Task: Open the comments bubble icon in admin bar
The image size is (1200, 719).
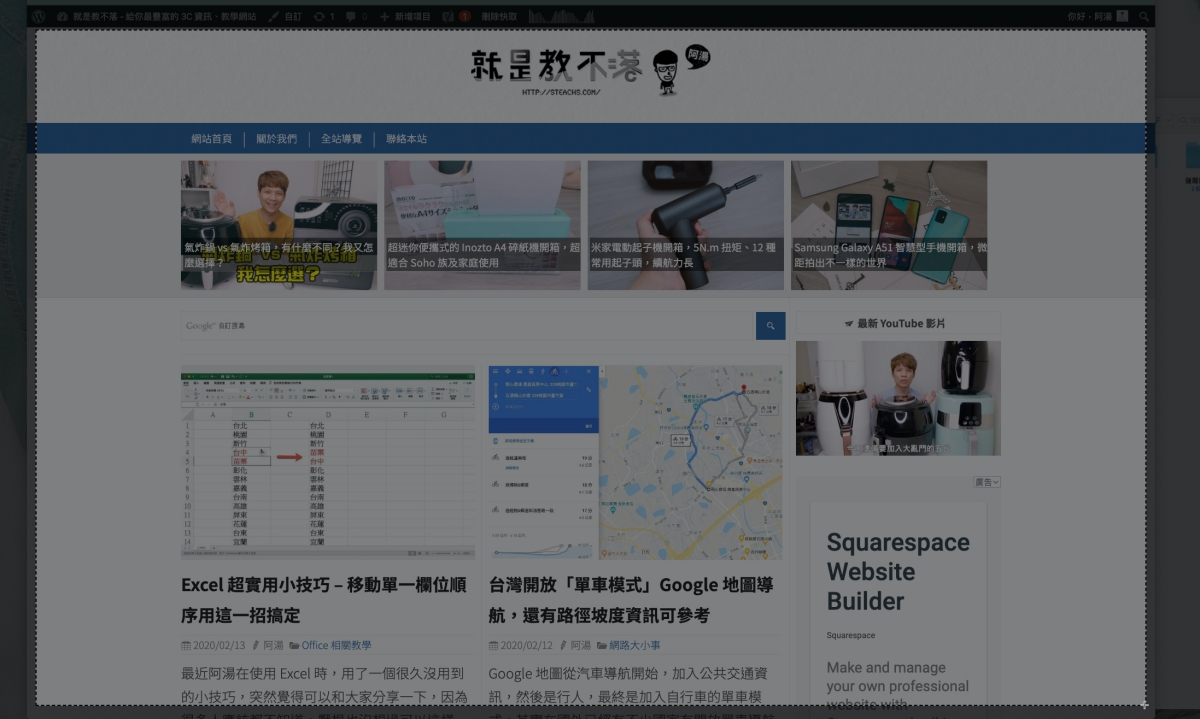Action: pos(355,17)
